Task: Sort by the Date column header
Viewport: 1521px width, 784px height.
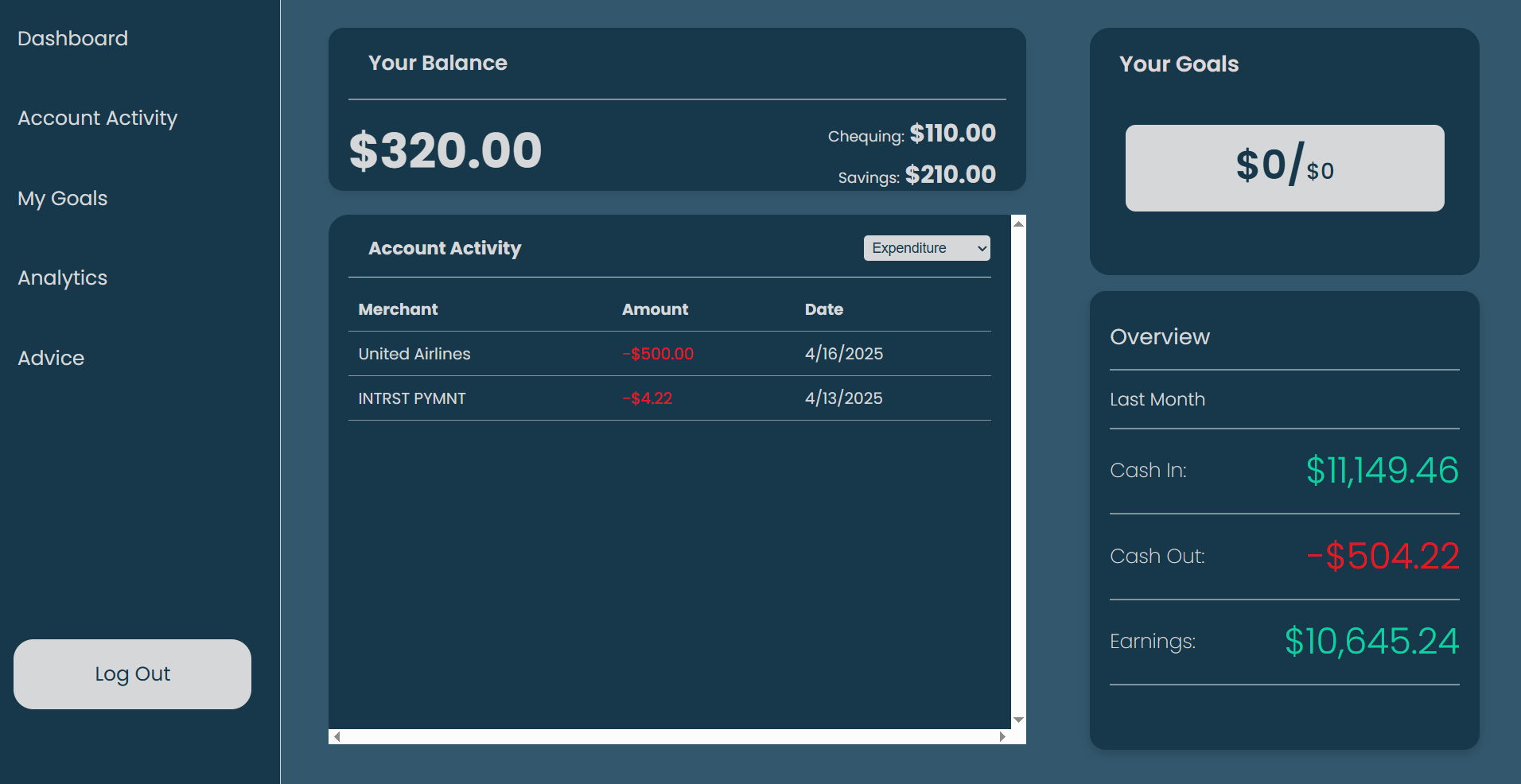Action: tap(824, 309)
